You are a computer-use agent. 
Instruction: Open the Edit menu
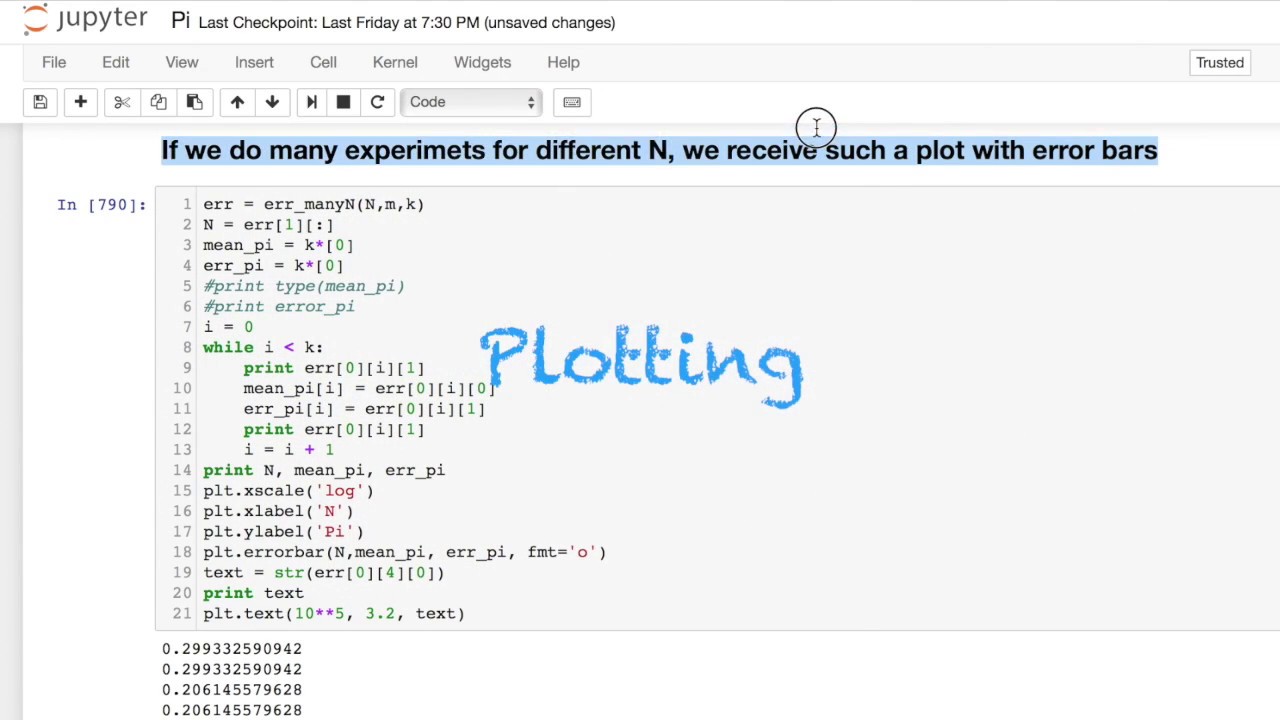click(x=116, y=62)
